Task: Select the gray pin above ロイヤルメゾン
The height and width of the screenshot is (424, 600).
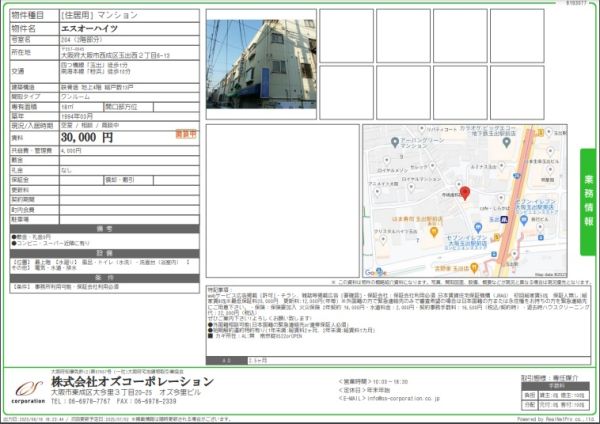Action: (386, 160)
